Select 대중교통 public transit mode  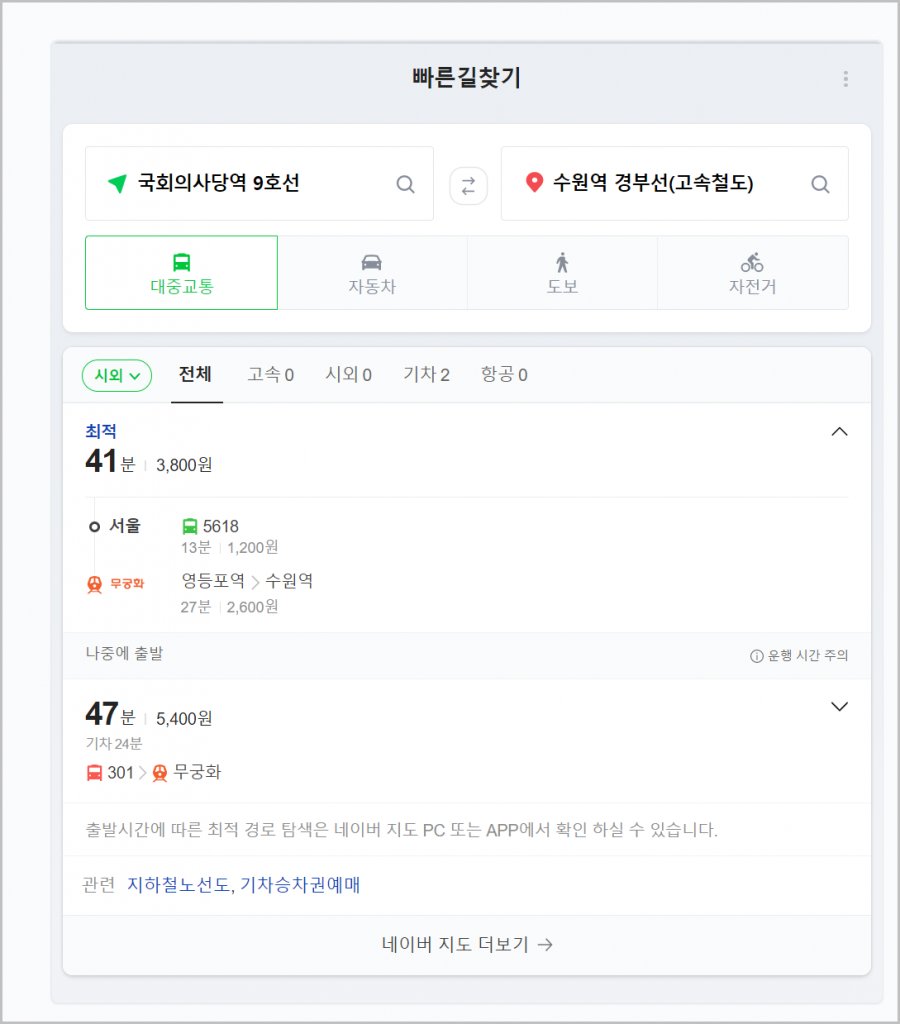181,273
